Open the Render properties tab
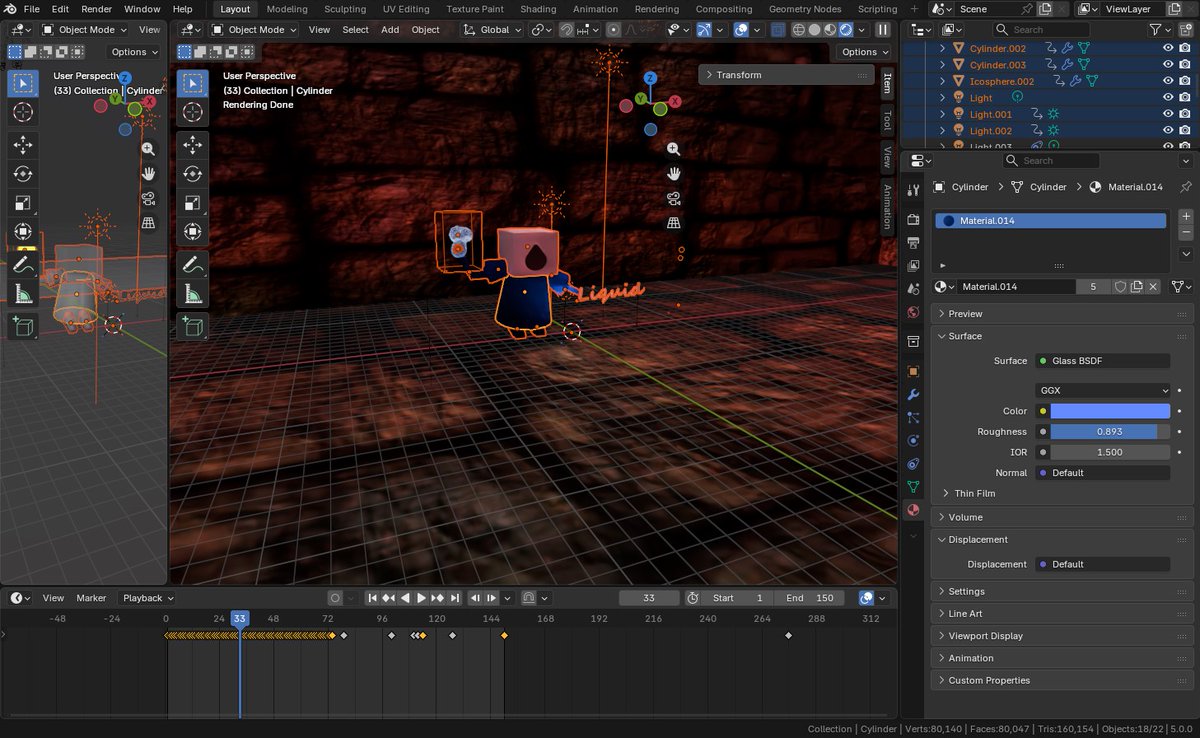Viewport: 1200px width, 738px height. point(913,219)
